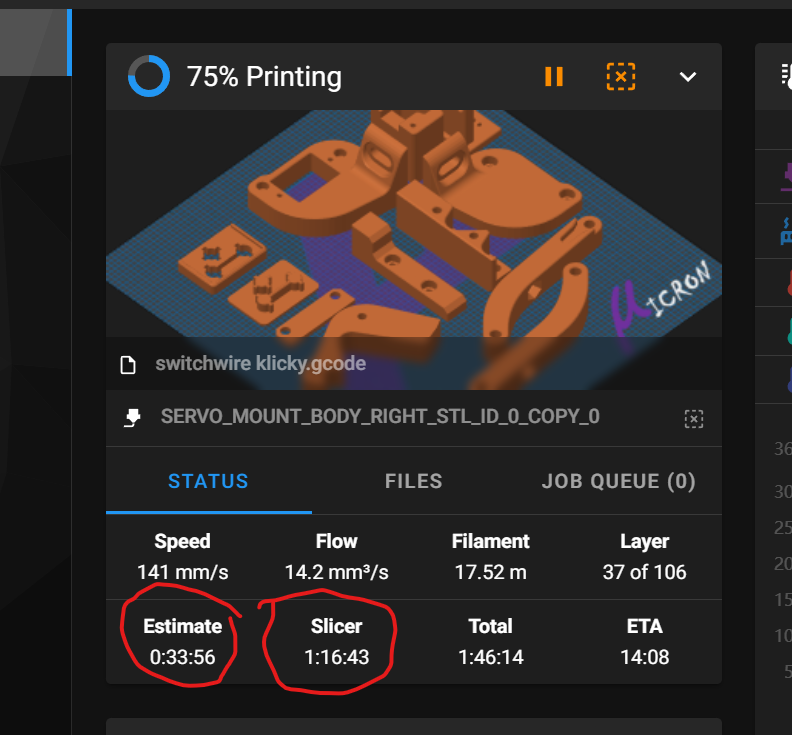Viewport: 792px width, 735px height.
Task: Click the SERVO_MOUNT_BODY_RIGHT_STL_ID_0_COPY_0 object name
Action: [x=380, y=417]
